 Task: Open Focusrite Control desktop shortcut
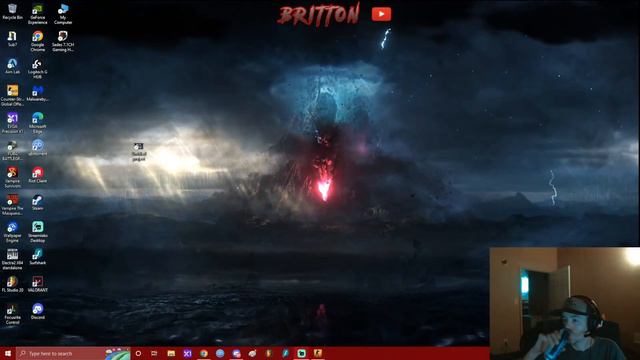[x=12, y=314]
